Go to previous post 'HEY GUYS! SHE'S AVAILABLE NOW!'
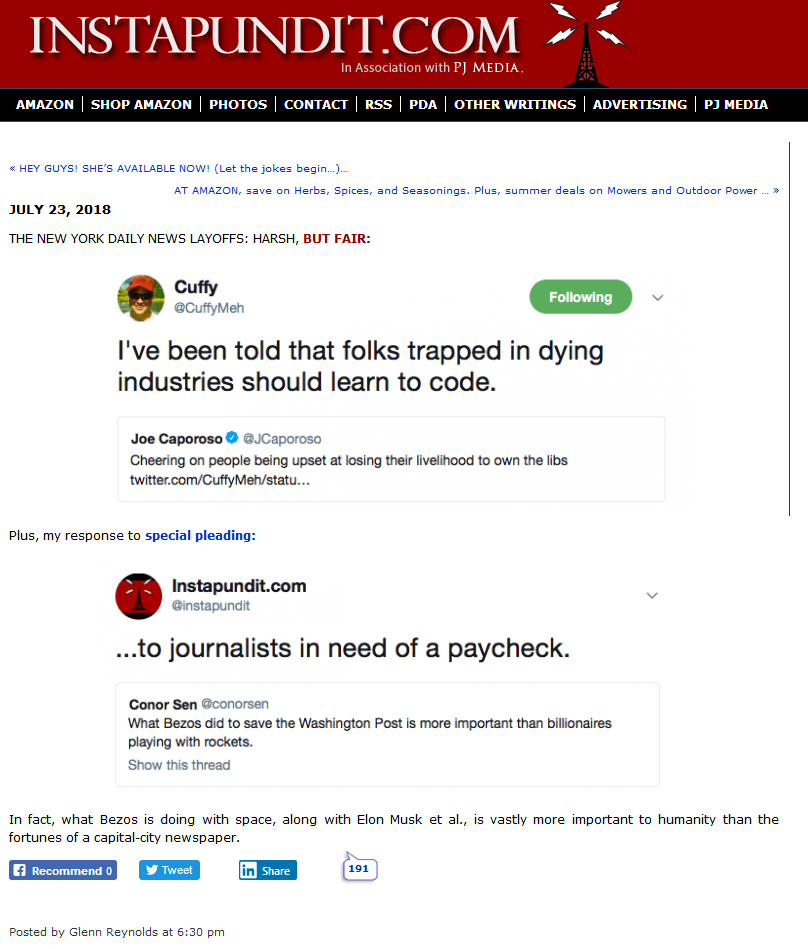The width and height of the screenshot is (808, 949). 183,168
